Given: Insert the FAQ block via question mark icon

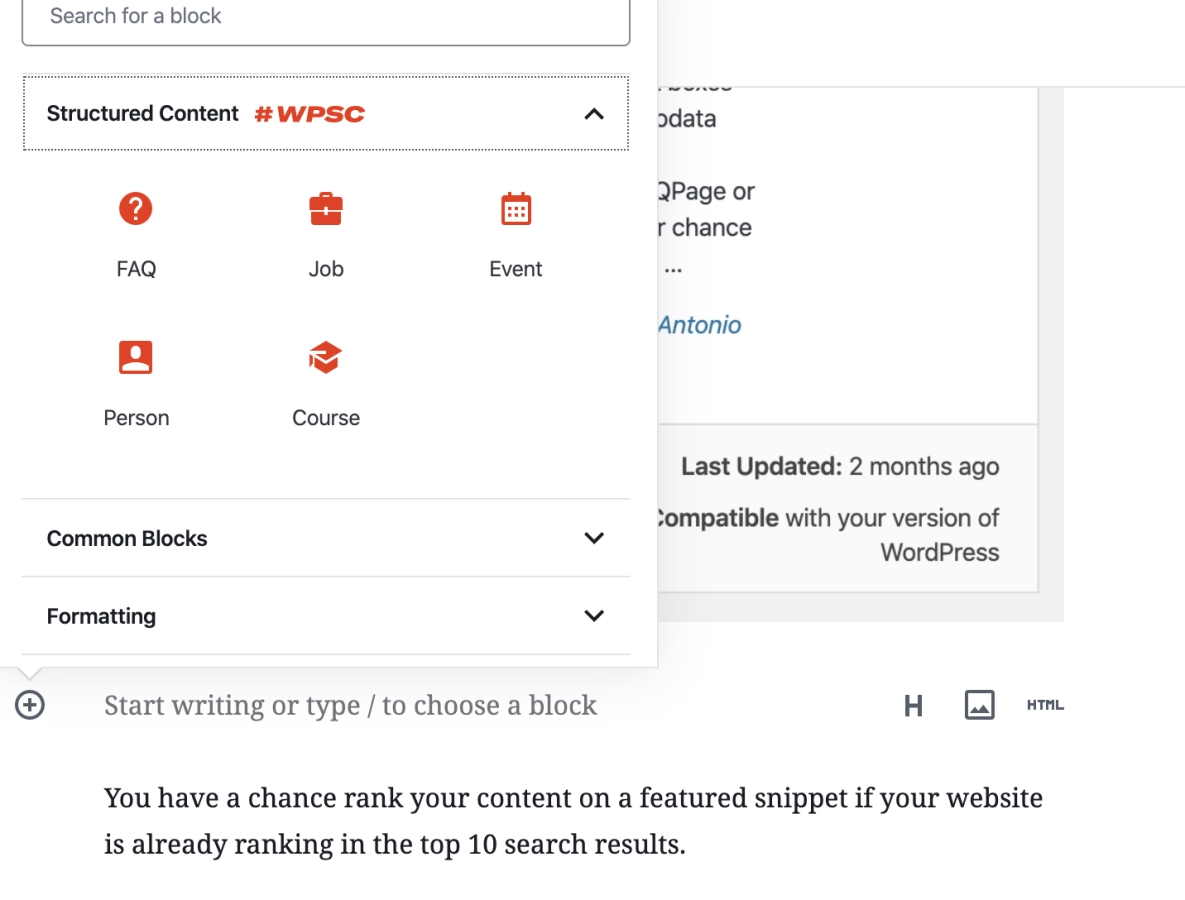Looking at the screenshot, I should pyautogui.click(x=136, y=209).
